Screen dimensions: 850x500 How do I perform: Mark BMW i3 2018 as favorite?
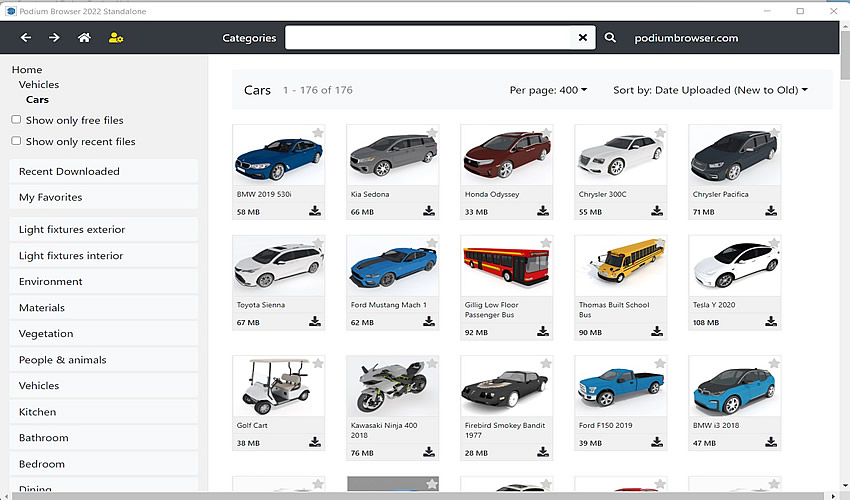[x=774, y=363]
